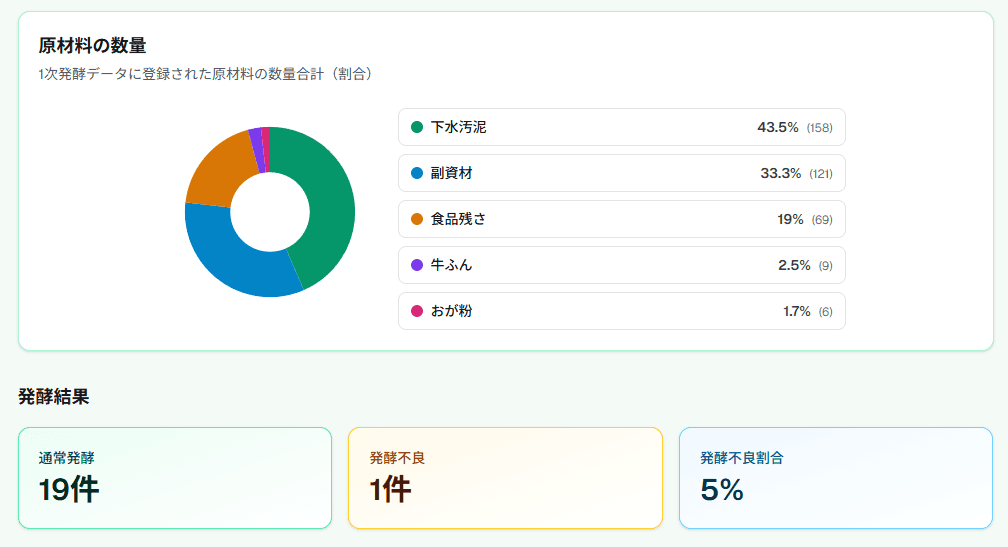
Task: Click the 発酵結果 section heading
Action: tap(54, 397)
